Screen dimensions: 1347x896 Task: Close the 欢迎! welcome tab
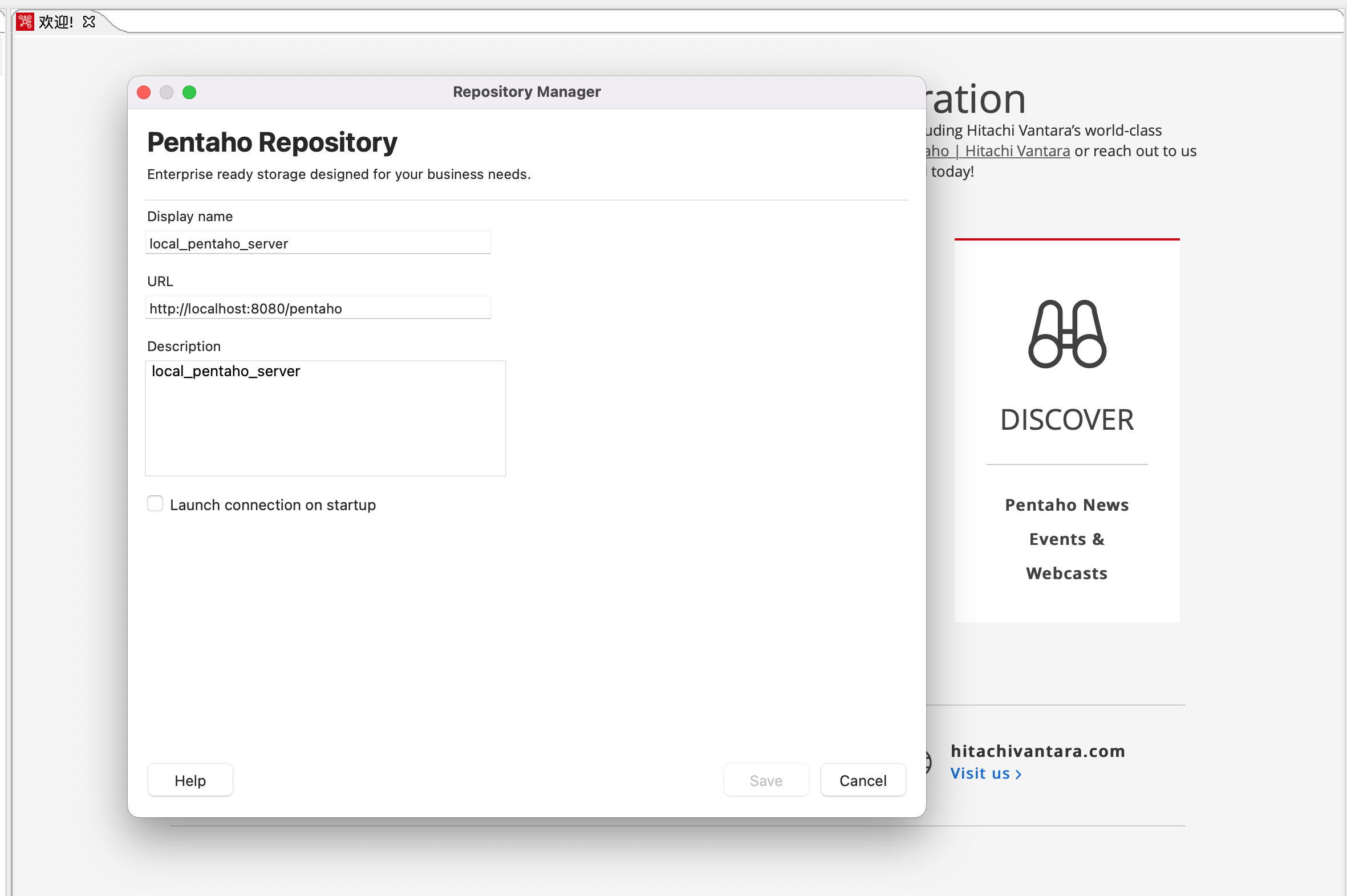(x=88, y=22)
